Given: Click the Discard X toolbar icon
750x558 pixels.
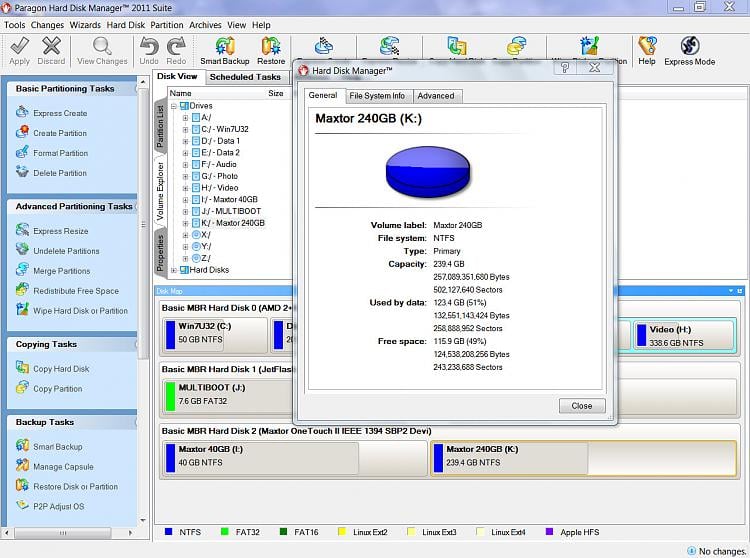Looking at the screenshot, I should [x=51, y=46].
